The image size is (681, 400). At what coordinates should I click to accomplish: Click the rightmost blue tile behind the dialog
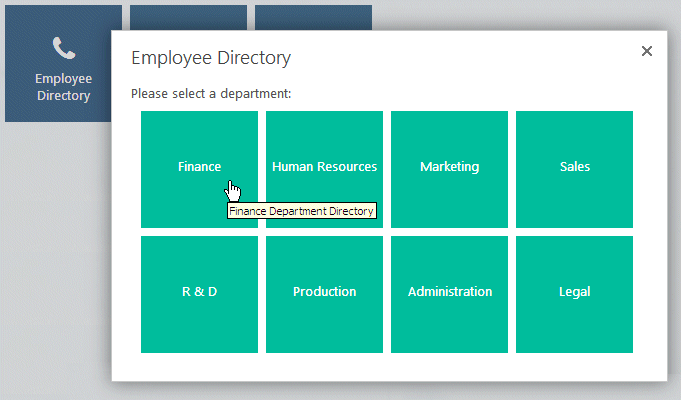[313, 17]
